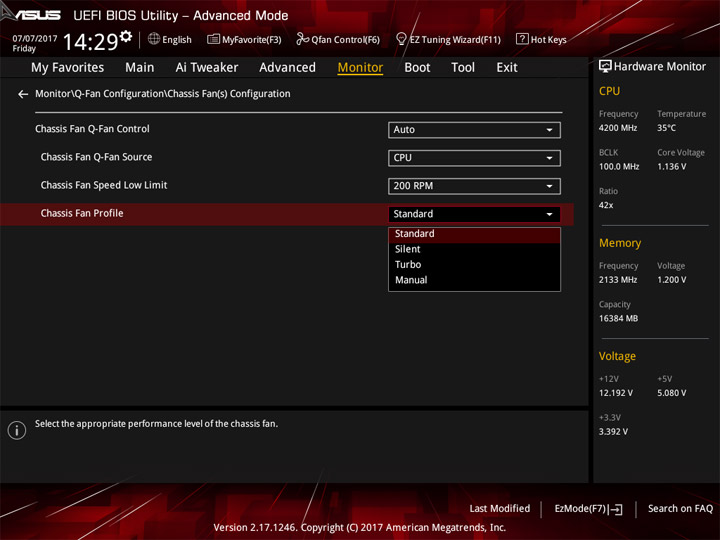The image size is (720, 540).
Task: Click the Voltage section heading
Action: [x=617, y=356]
